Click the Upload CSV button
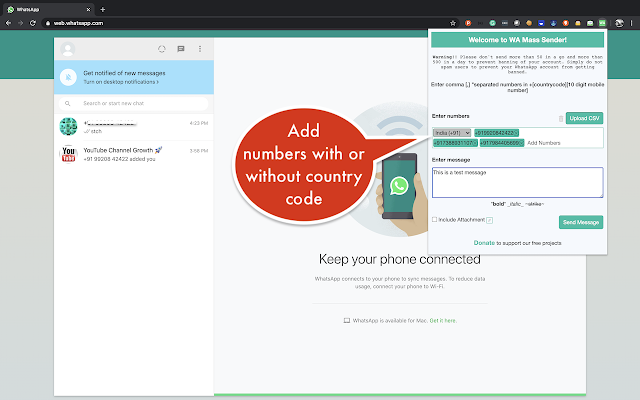The width and height of the screenshot is (640, 400). pyautogui.click(x=584, y=118)
